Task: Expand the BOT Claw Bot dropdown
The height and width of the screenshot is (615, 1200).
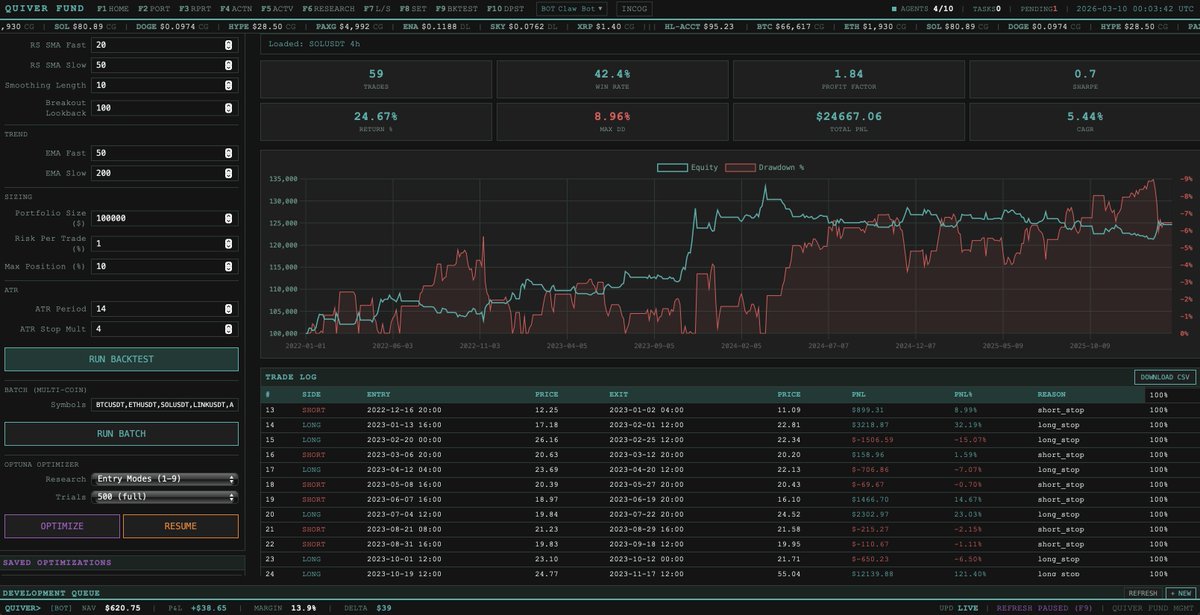Action: pos(572,8)
